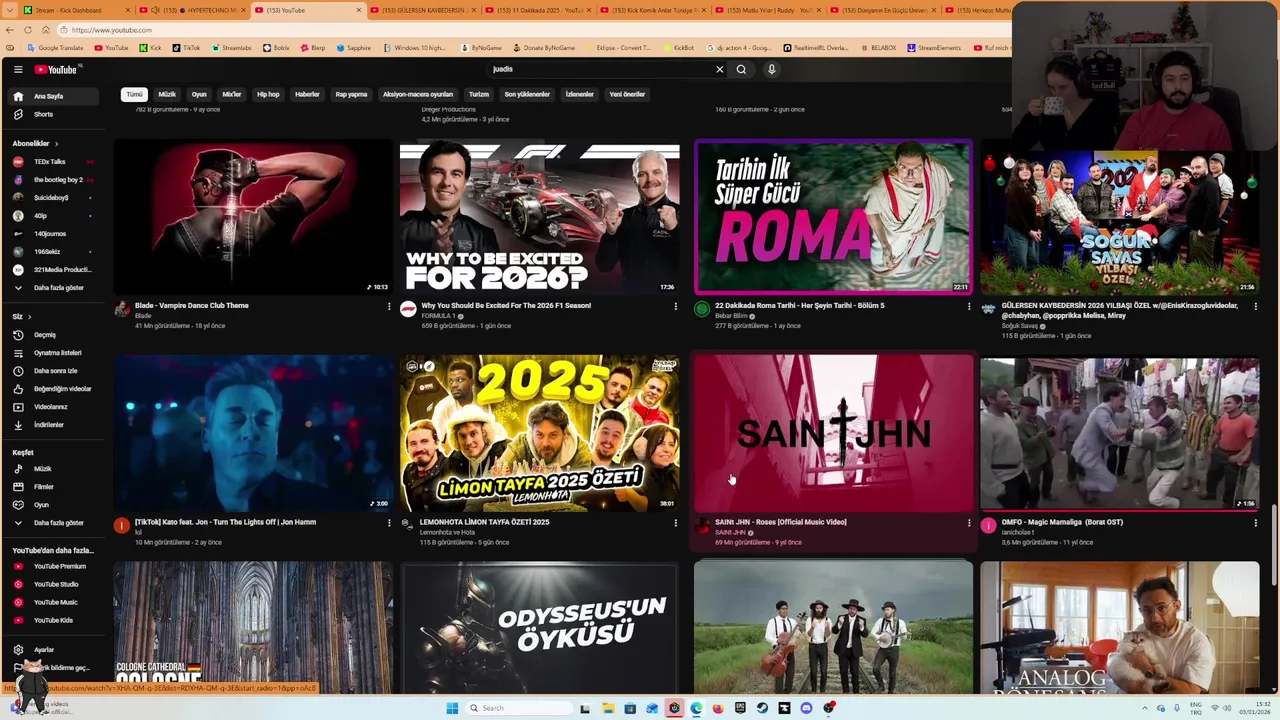Screen dimensions: 1280x720
Task: Open the 321Media Producti... subscription
Action: [x=53, y=270]
